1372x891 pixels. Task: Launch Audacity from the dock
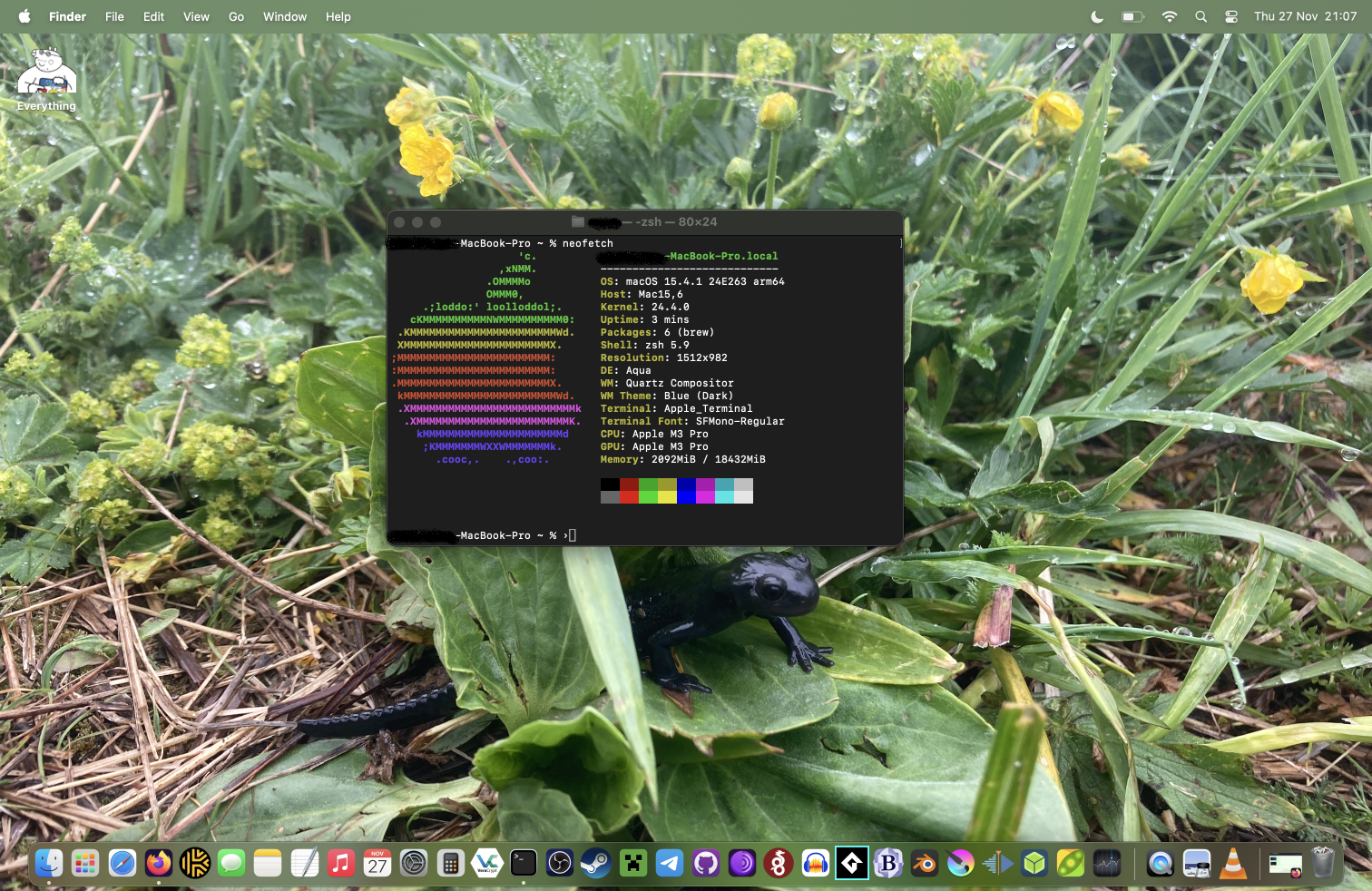pos(815,863)
